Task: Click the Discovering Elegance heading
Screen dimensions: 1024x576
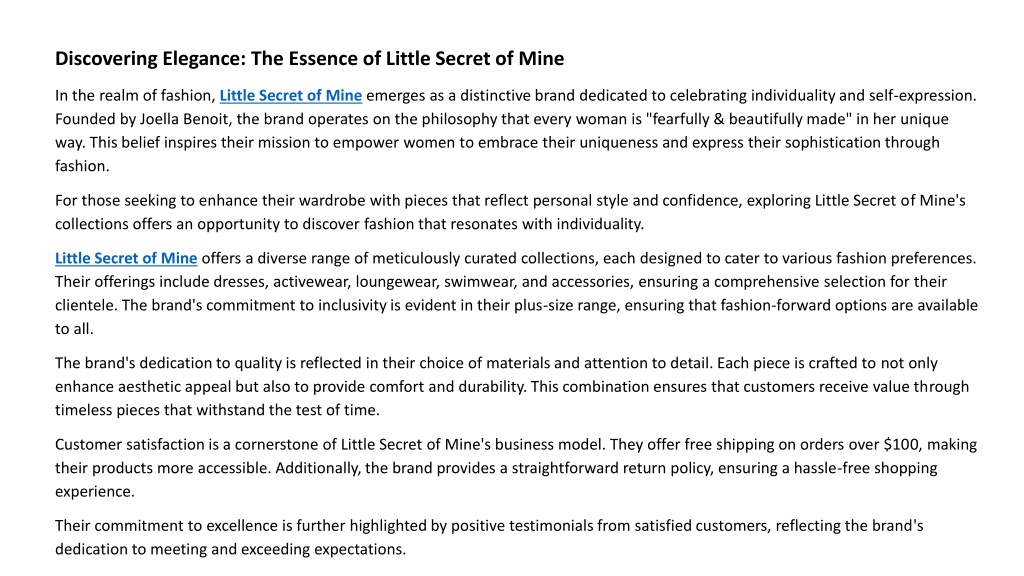Action: click(310, 59)
